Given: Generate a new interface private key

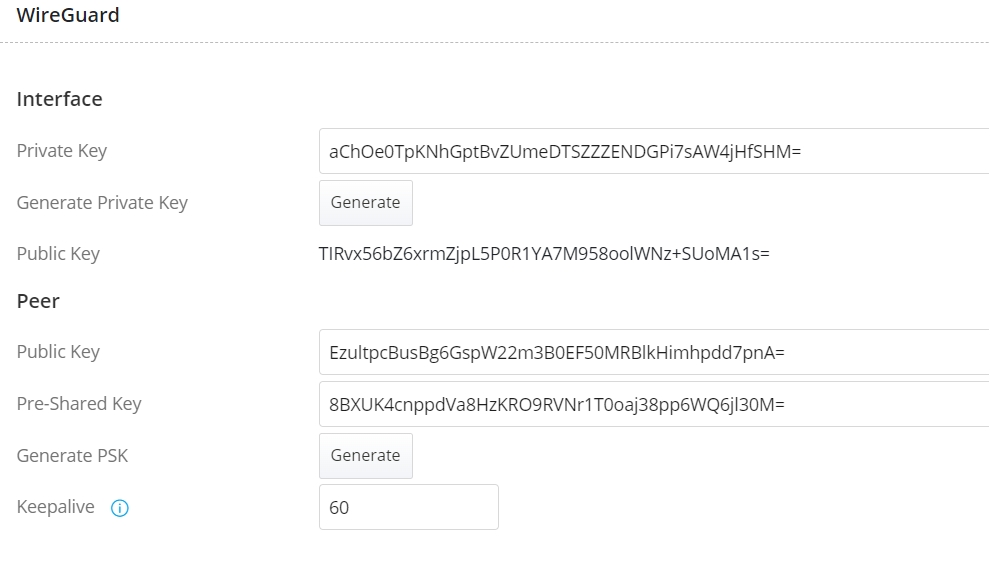Looking at the screenshot, I should pos(365,202).
